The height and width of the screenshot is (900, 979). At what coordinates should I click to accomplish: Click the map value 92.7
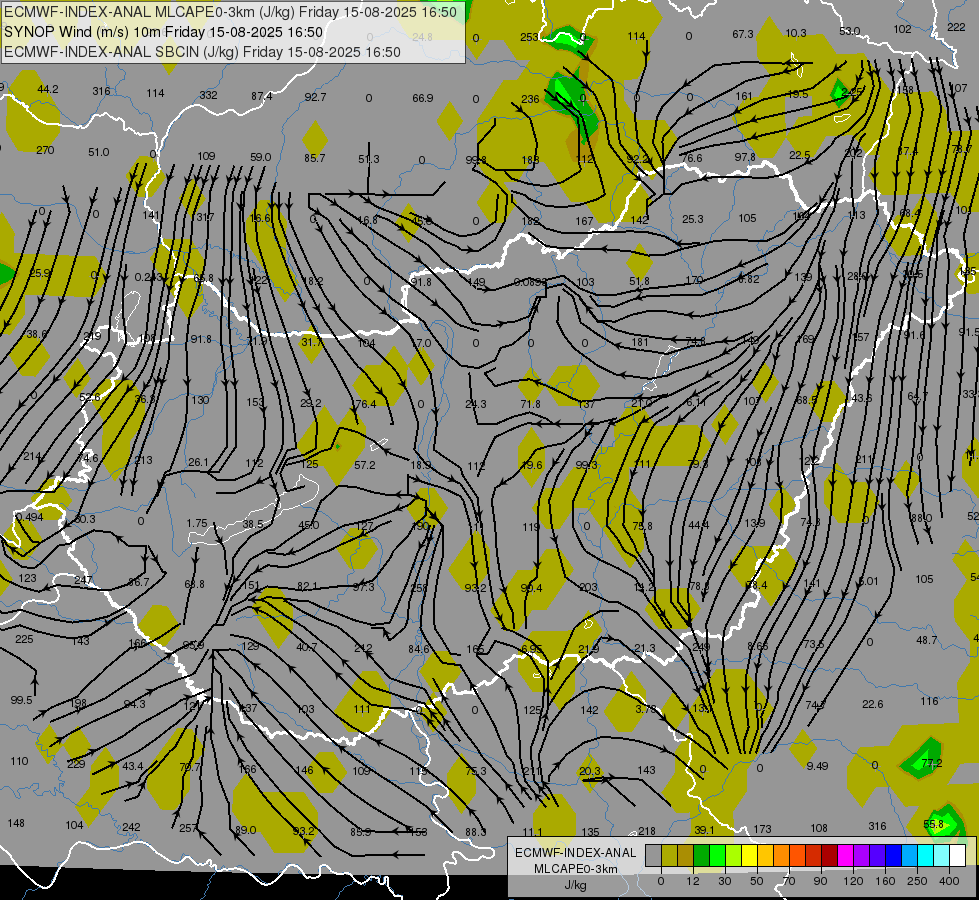click(x=315, y=97)
